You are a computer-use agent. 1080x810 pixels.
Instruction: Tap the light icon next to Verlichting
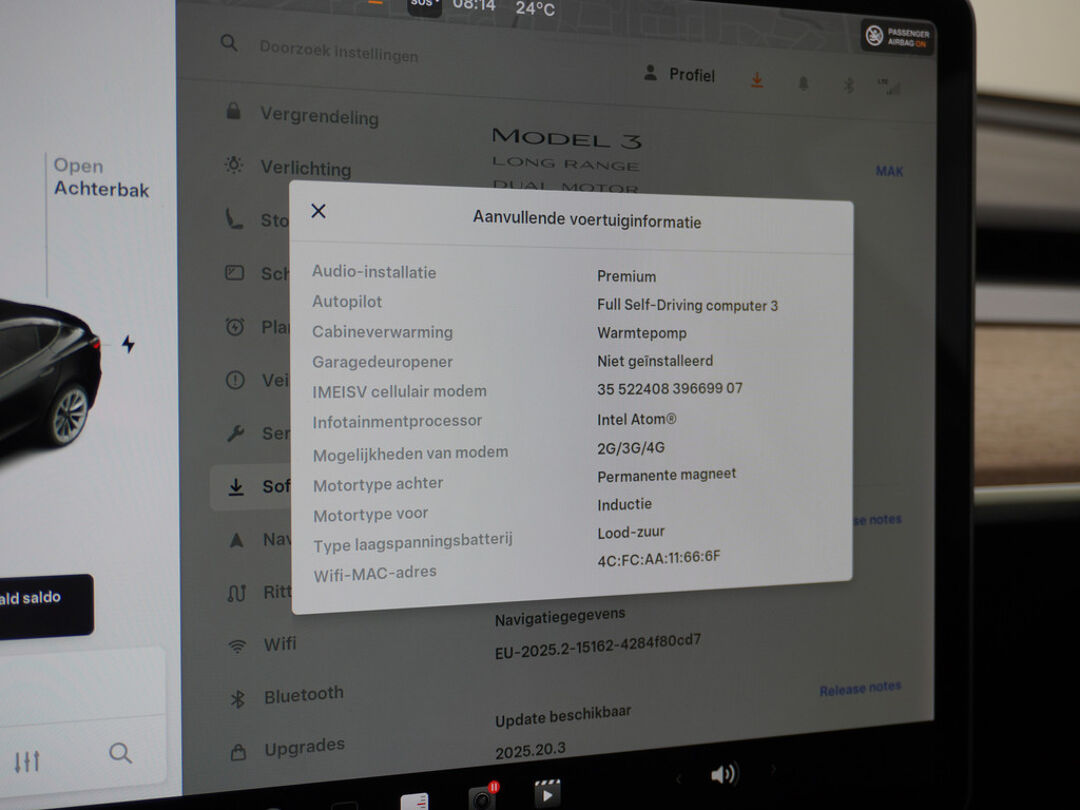click(x=233, y=165)
